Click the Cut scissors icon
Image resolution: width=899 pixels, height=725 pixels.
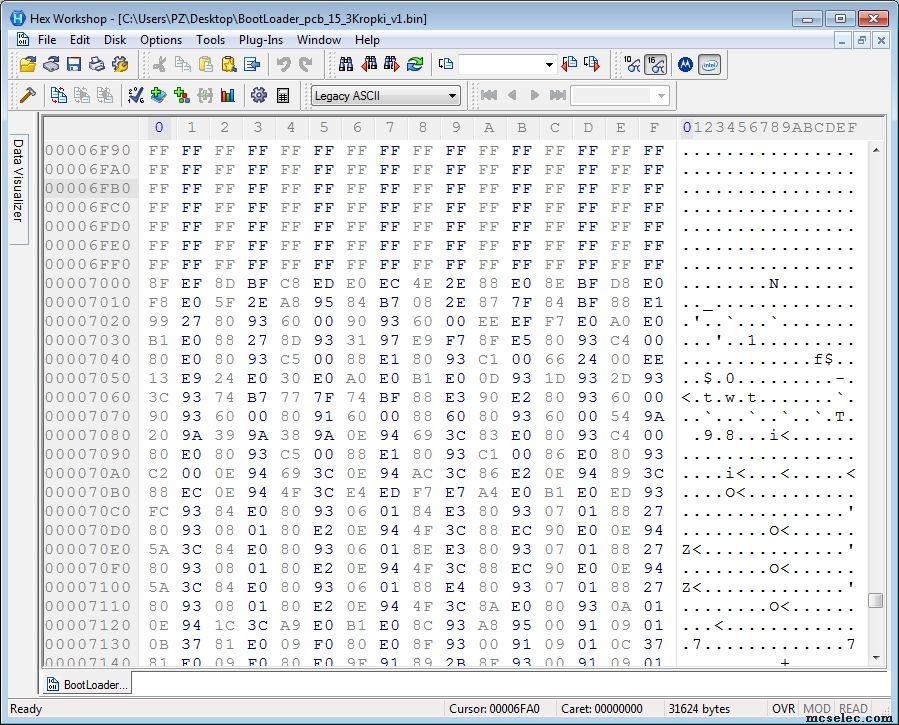tap(160, 64)
